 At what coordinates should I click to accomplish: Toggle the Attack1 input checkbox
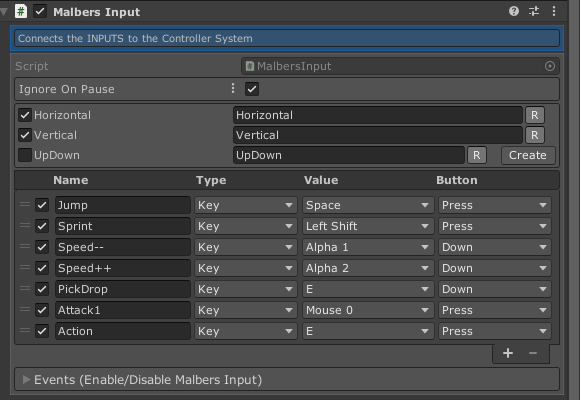[x=42, y=310]
